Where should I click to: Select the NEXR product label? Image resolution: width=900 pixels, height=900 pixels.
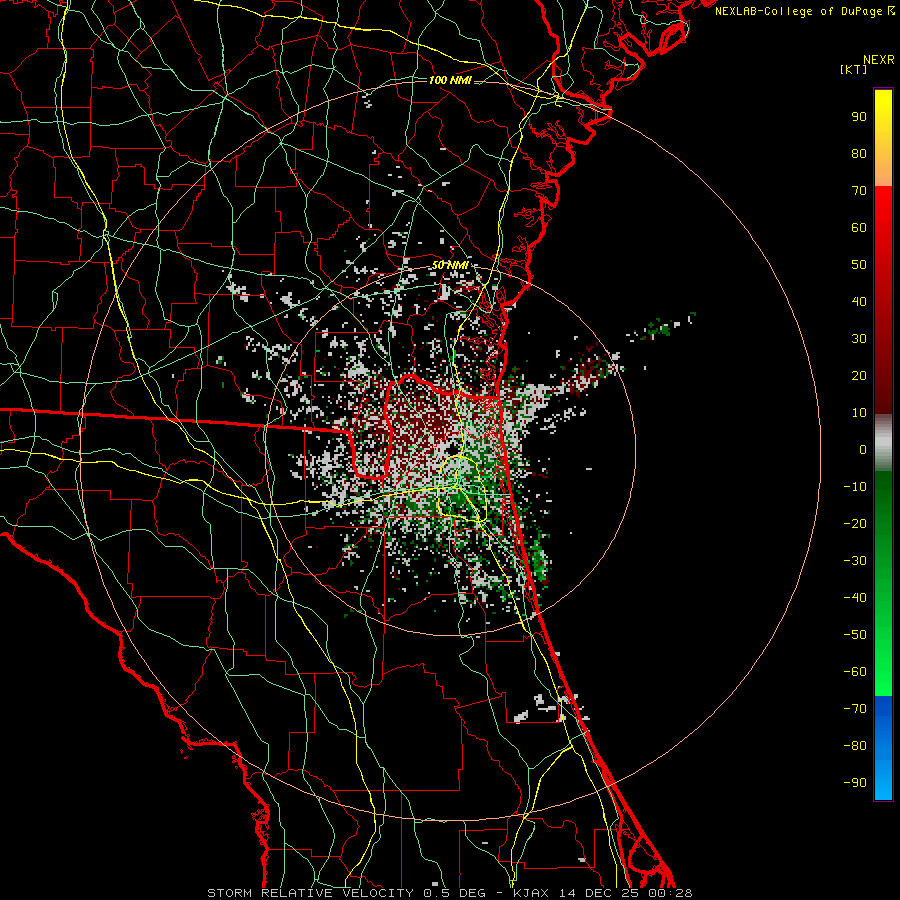coord(878,60)
